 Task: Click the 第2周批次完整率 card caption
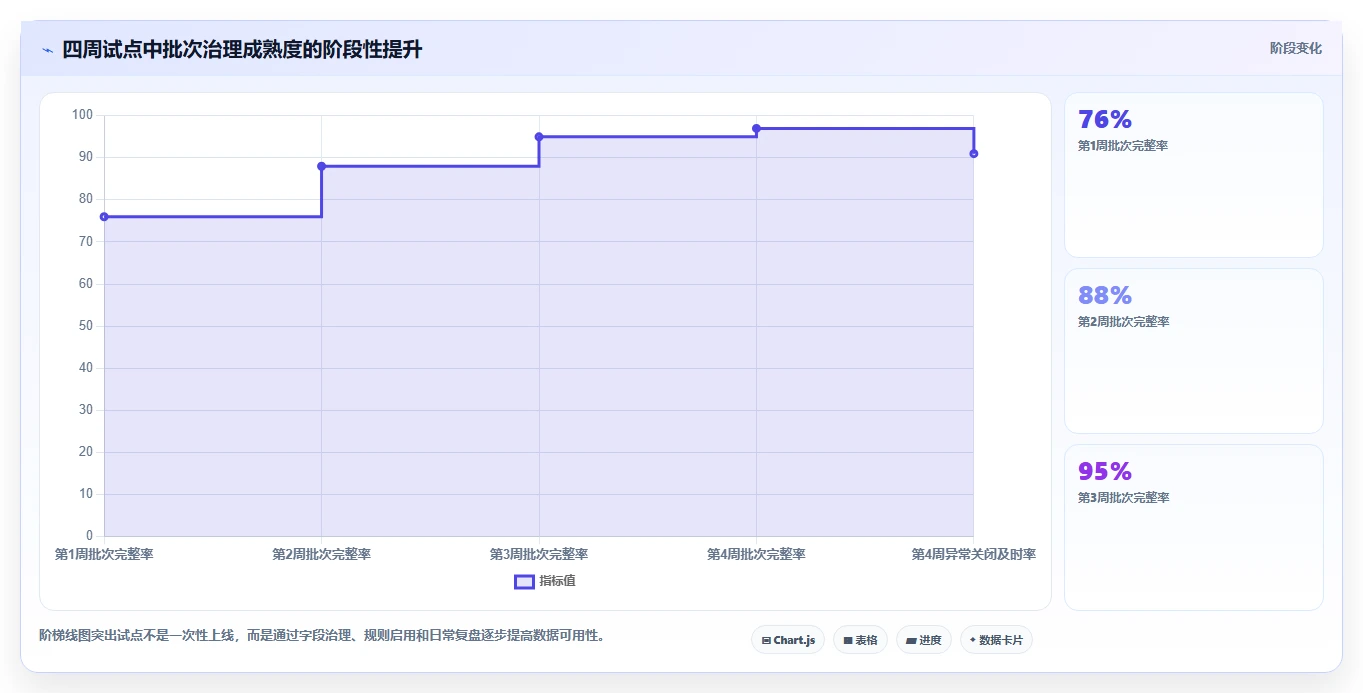click(1123, 322)
